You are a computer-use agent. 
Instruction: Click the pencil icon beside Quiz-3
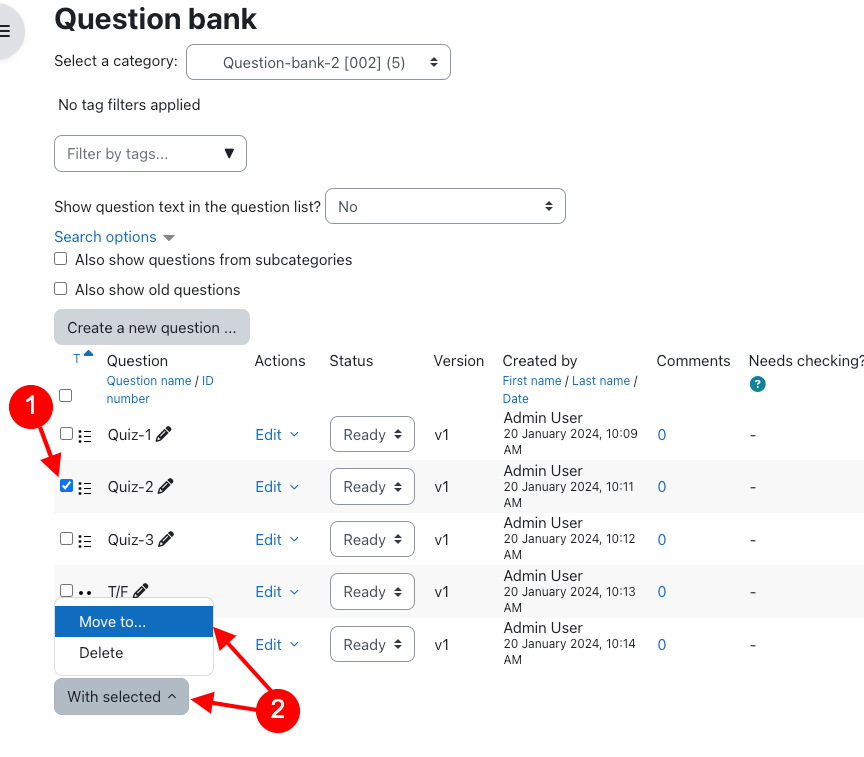coord(166,539)
